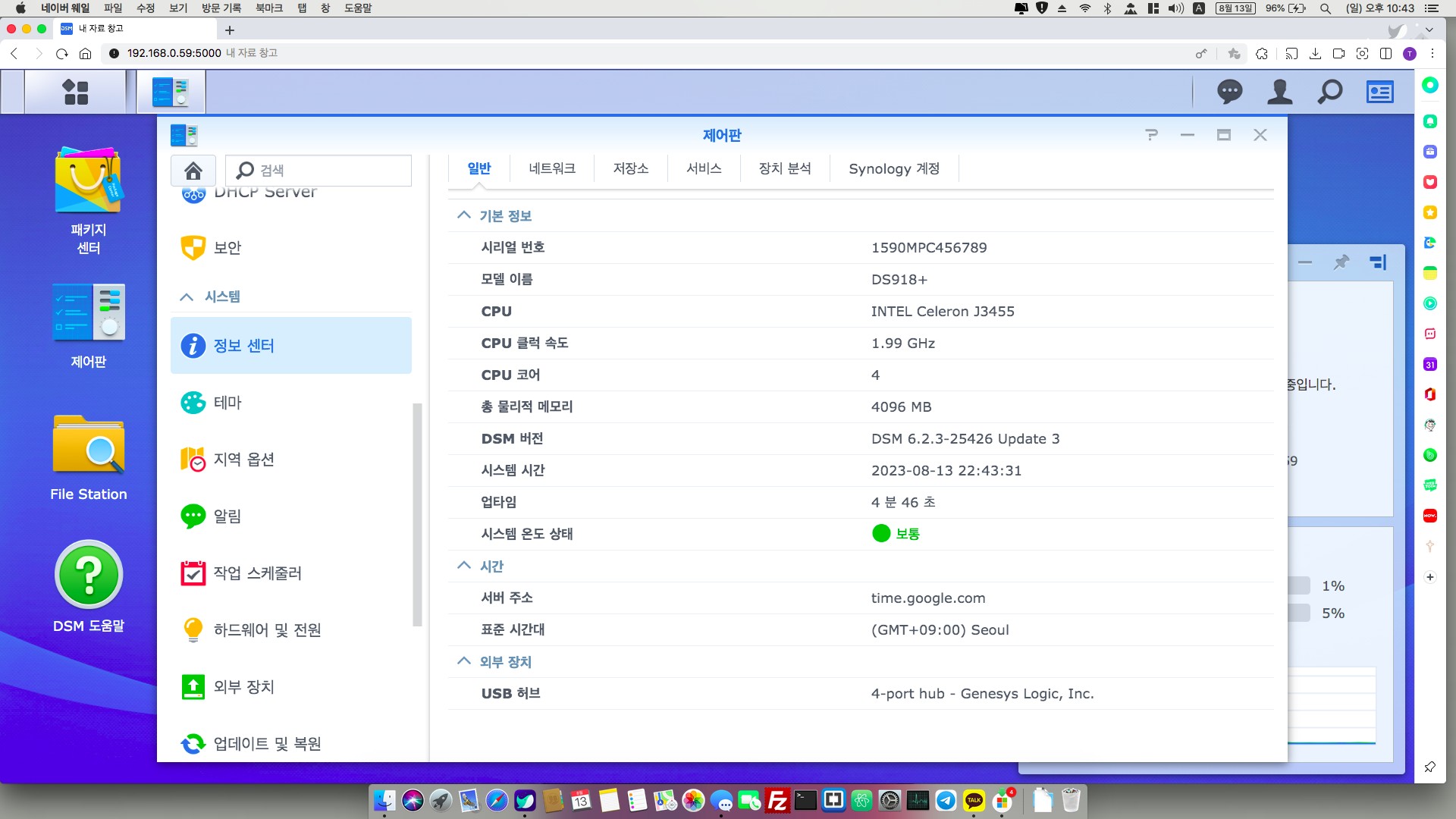Click the DSM notifications chat bubble icon

1229,92
